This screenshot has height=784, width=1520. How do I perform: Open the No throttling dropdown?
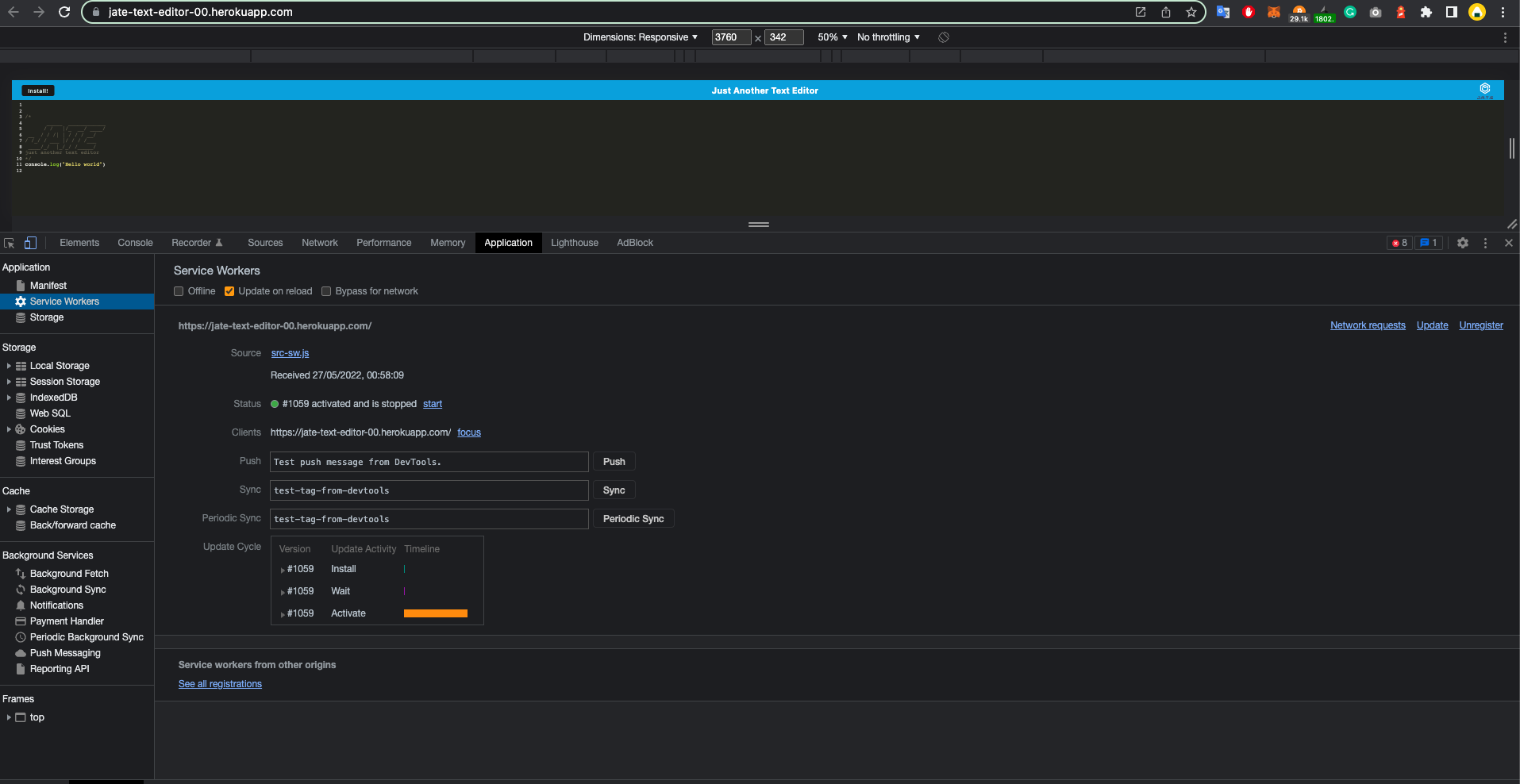pos(886,37)
